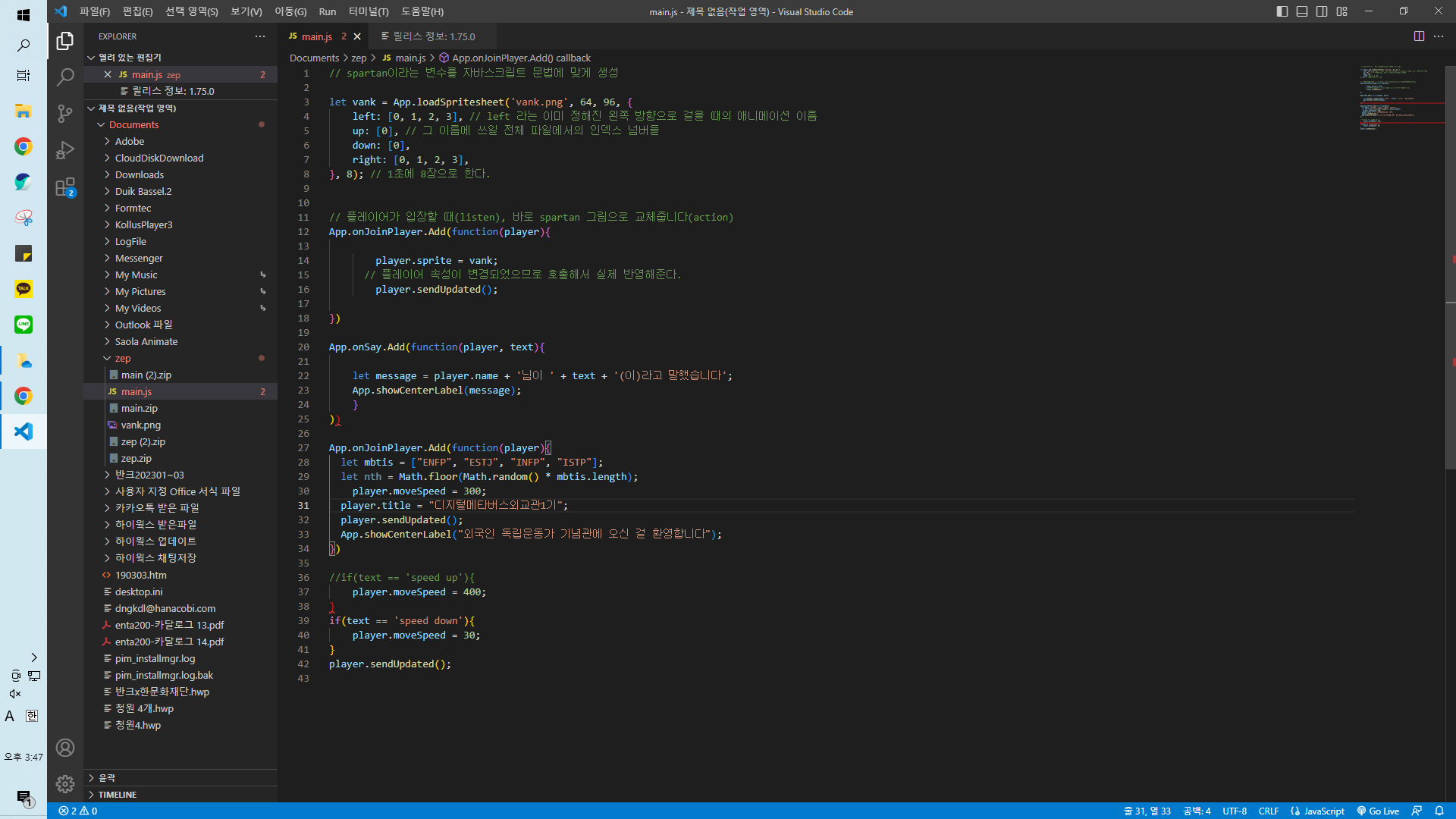This screenshot has width=1456, height=819.
Task: Close the main.js editor tab
Action: click(357, 36)
